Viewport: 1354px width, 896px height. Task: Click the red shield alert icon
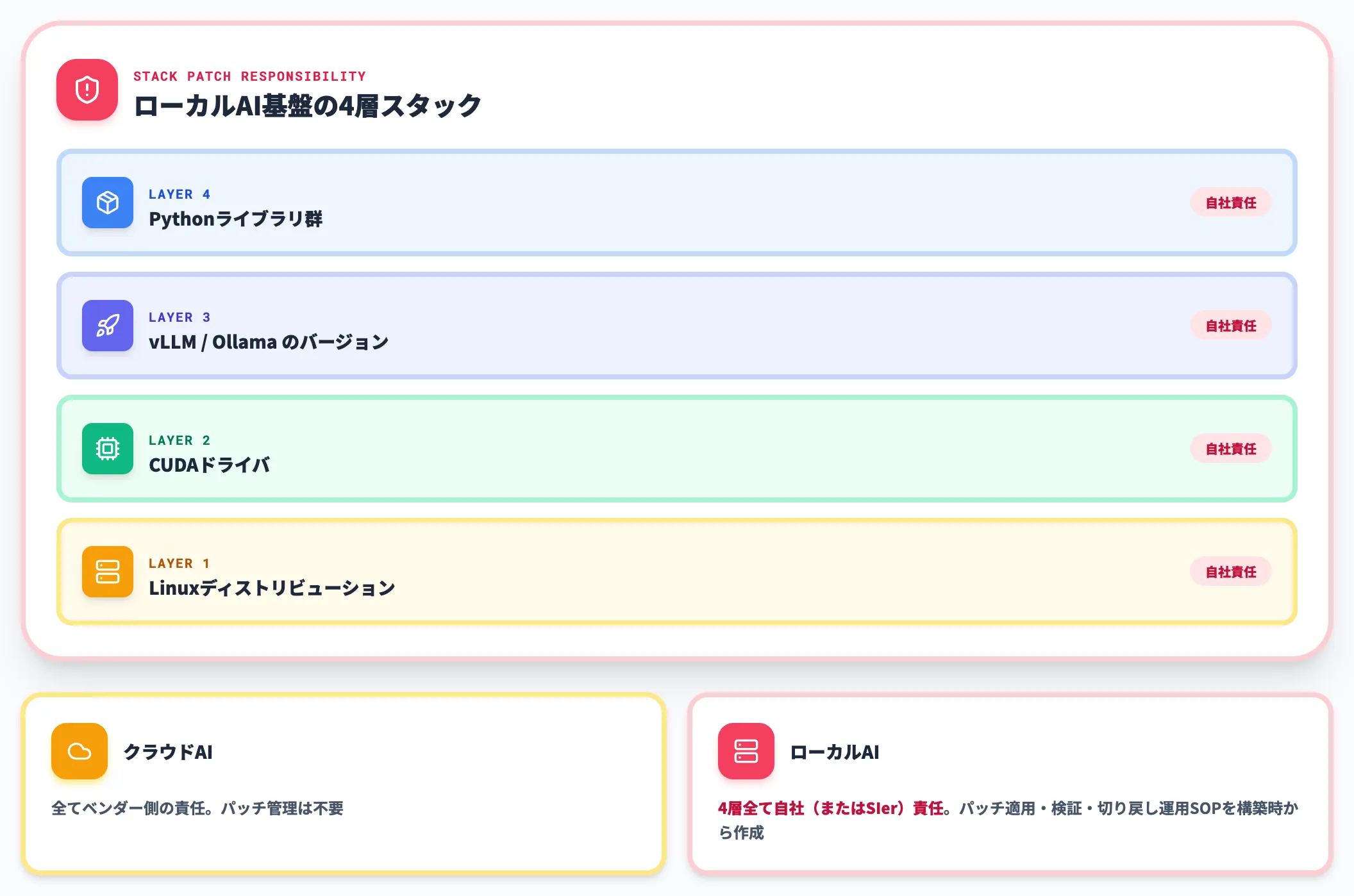pos(87,90)
